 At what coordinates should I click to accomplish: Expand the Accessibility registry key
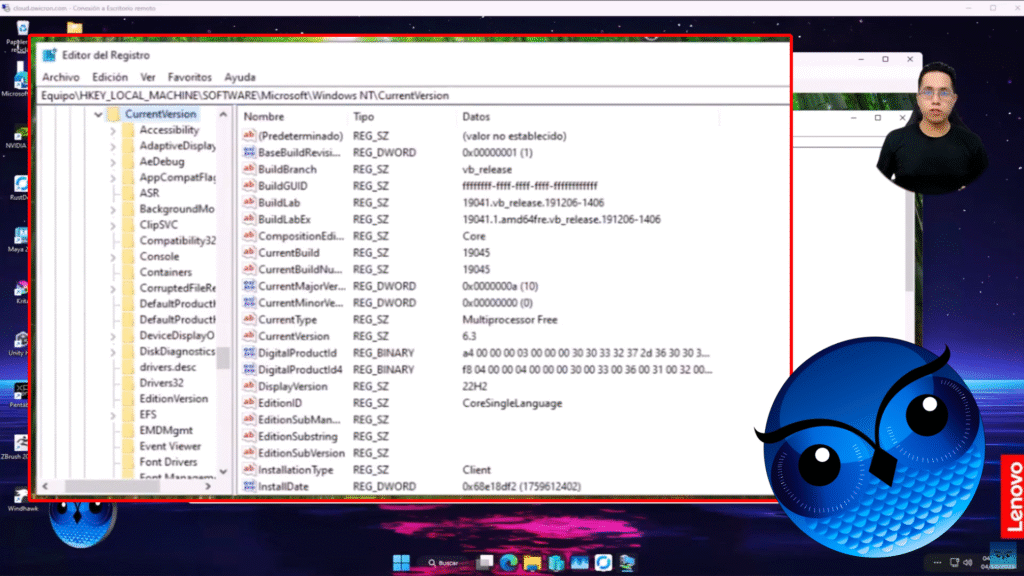click(113, 130)
